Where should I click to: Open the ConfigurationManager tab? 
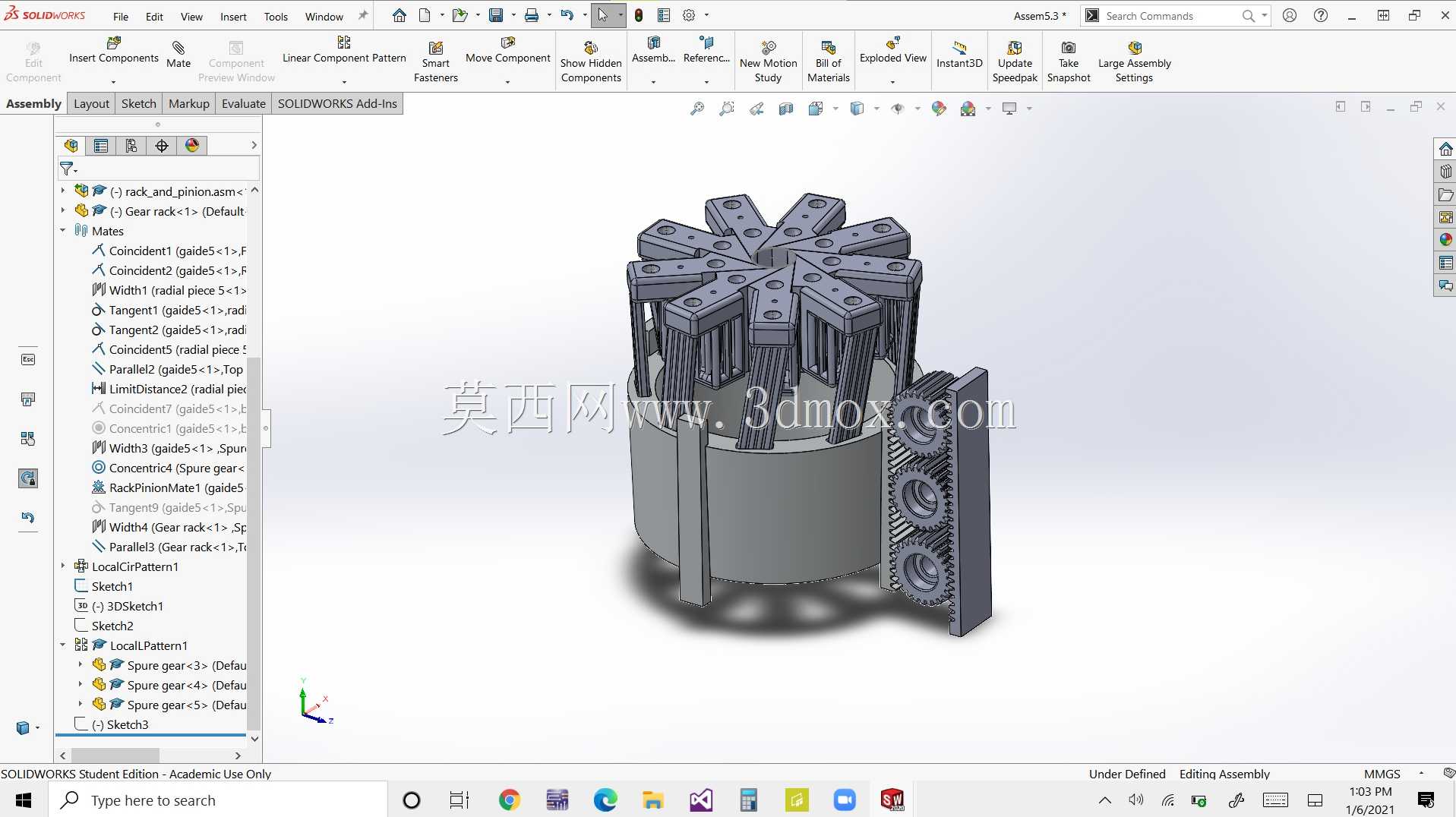coord(131,145)
